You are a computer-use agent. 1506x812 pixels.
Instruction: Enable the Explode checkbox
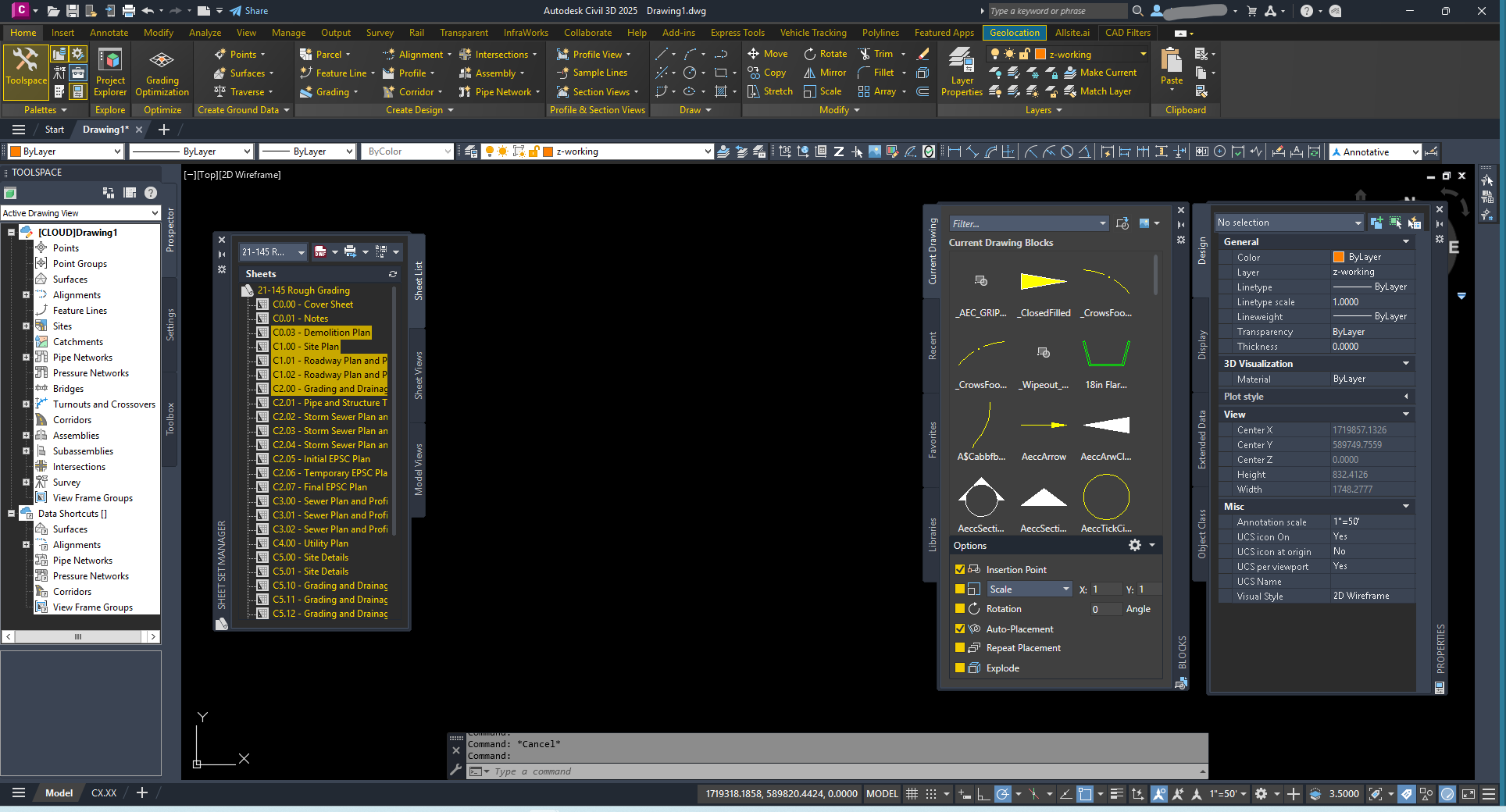960,668
